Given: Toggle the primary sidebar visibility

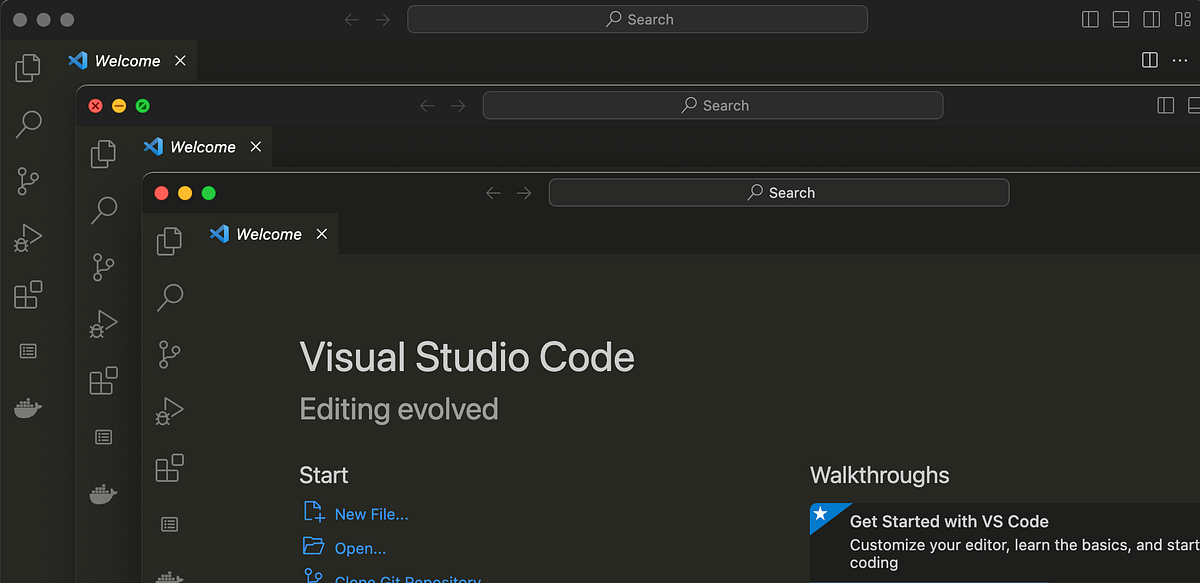Looking at the screenshot, I should point(1090,19).
